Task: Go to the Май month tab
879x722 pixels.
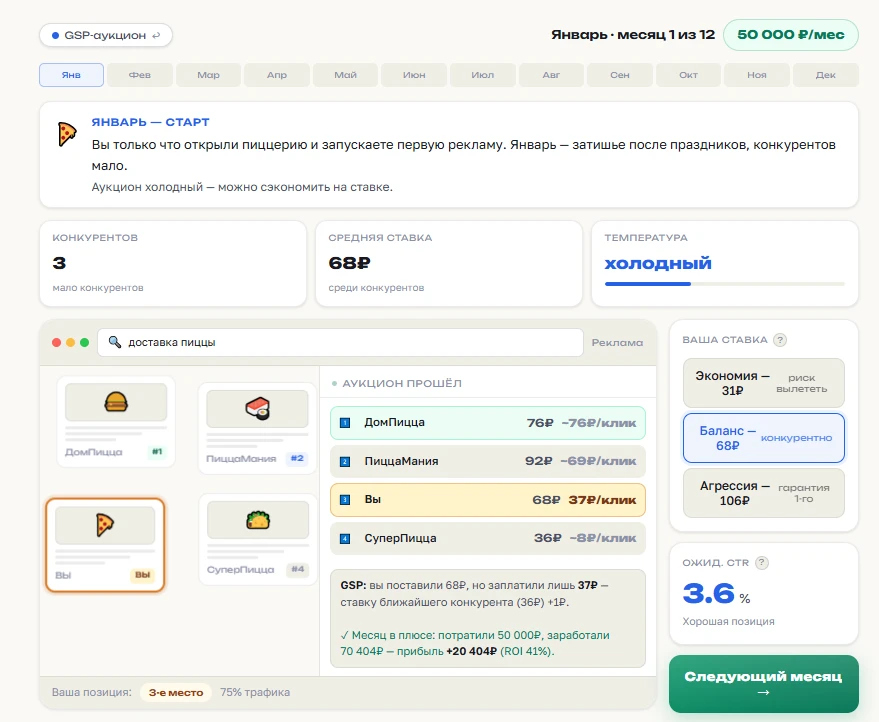Action: (x=345, y=75)
